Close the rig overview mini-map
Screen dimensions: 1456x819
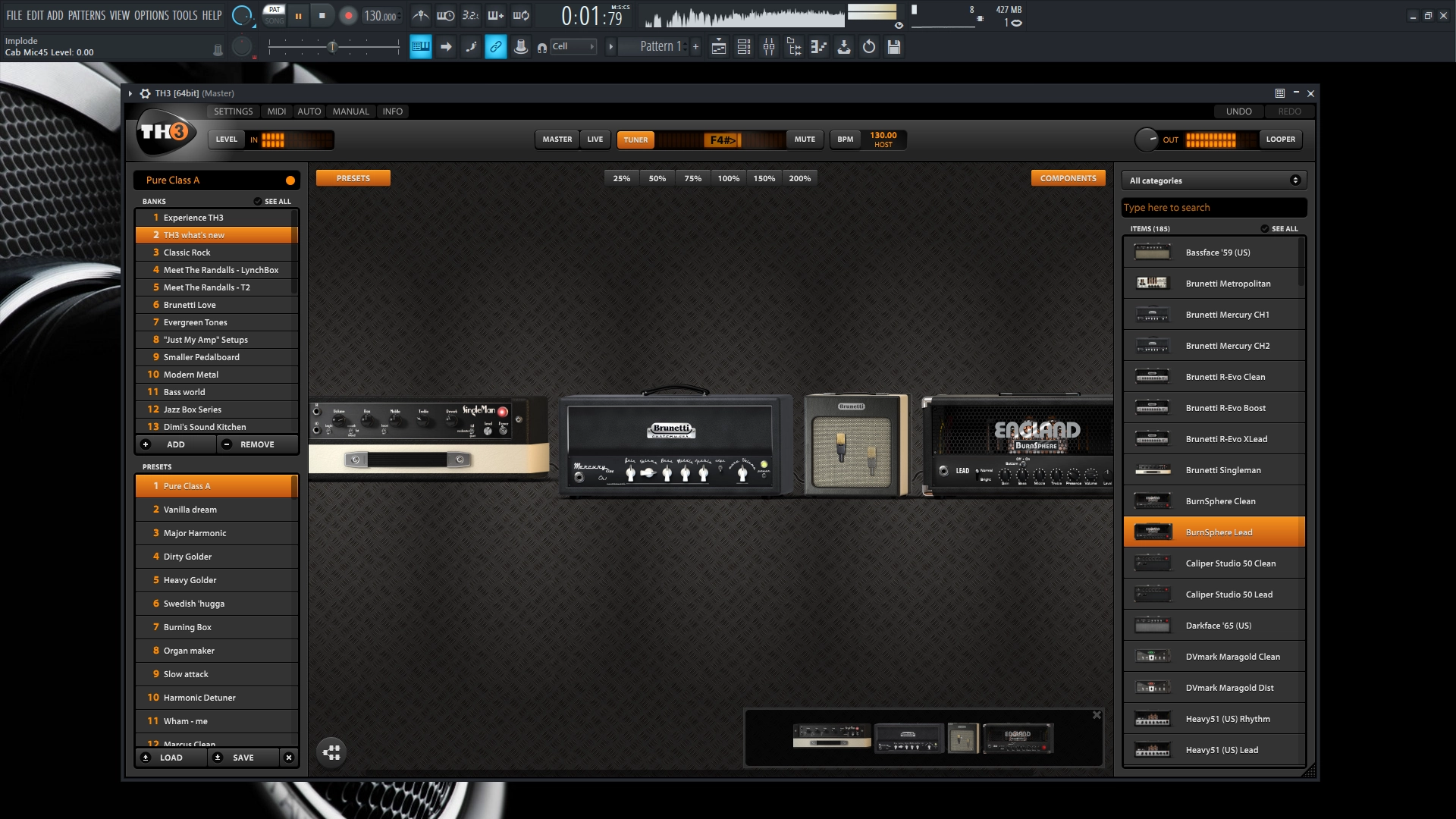[x=1097, y=715]
